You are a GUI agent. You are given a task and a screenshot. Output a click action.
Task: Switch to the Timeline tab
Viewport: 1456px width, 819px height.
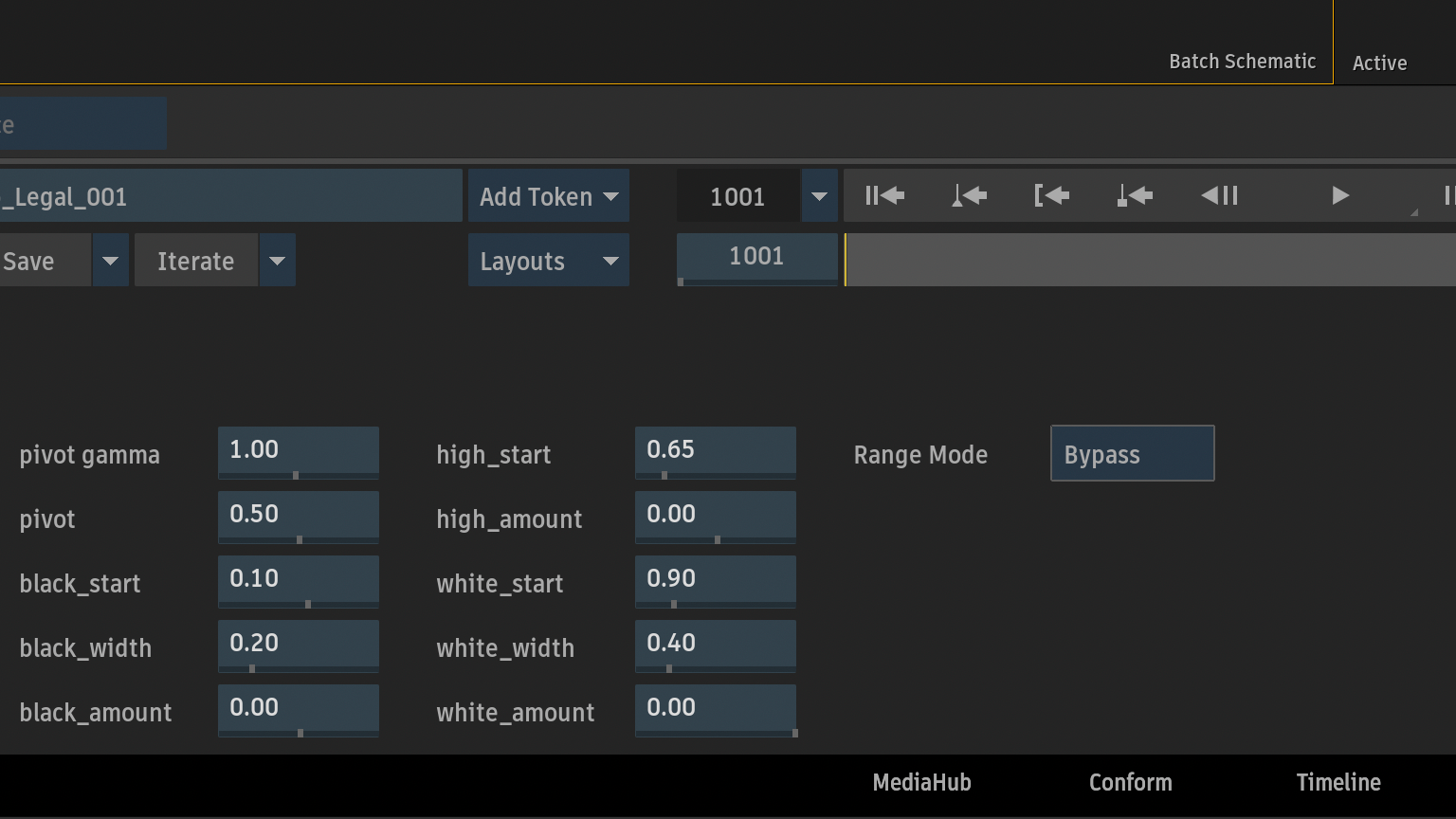1338,782
